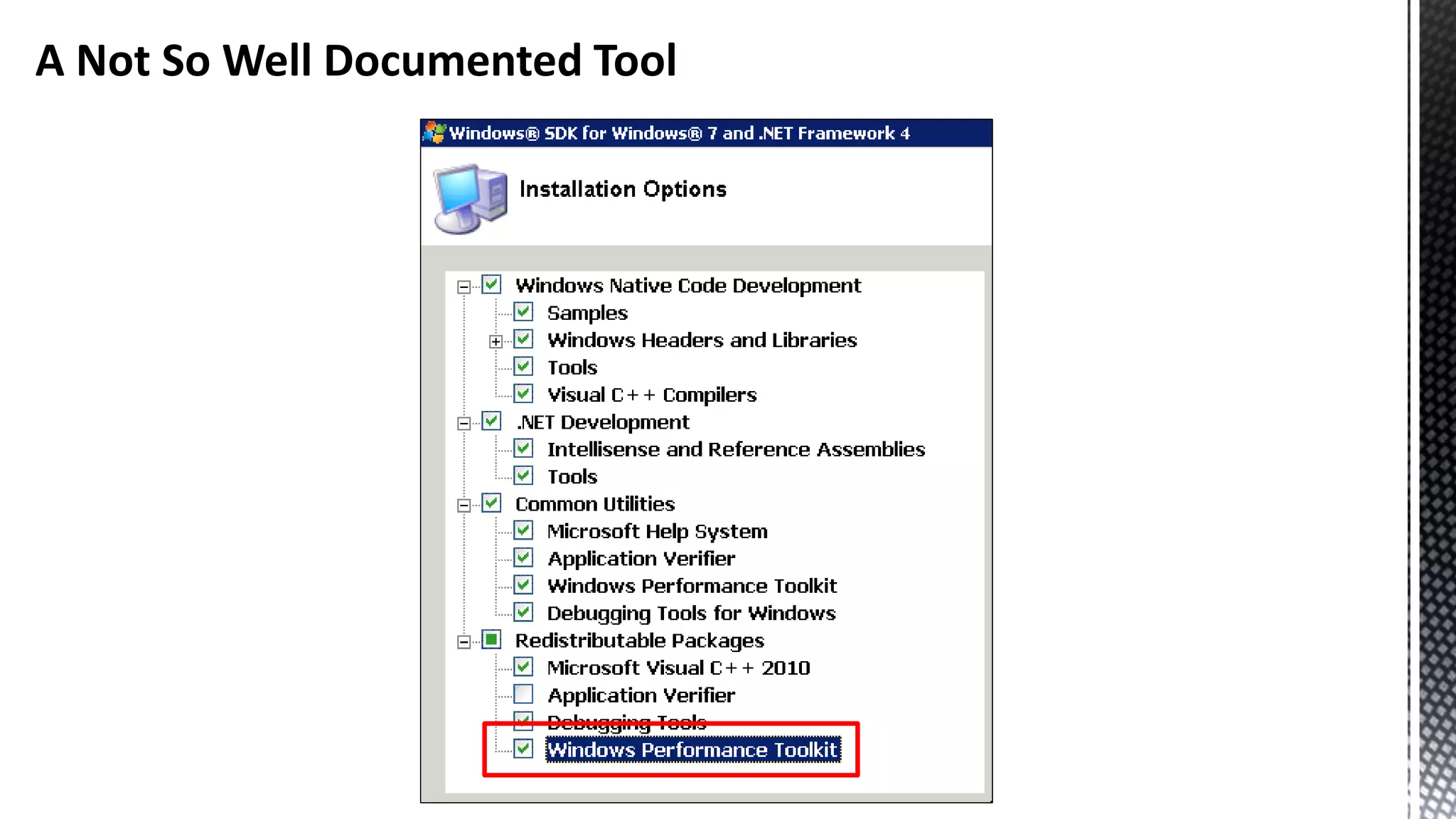Toggle Tools checkbox under Native Code Development
1456x819 pixels.
pyautogui.click(x=523, y=367)
